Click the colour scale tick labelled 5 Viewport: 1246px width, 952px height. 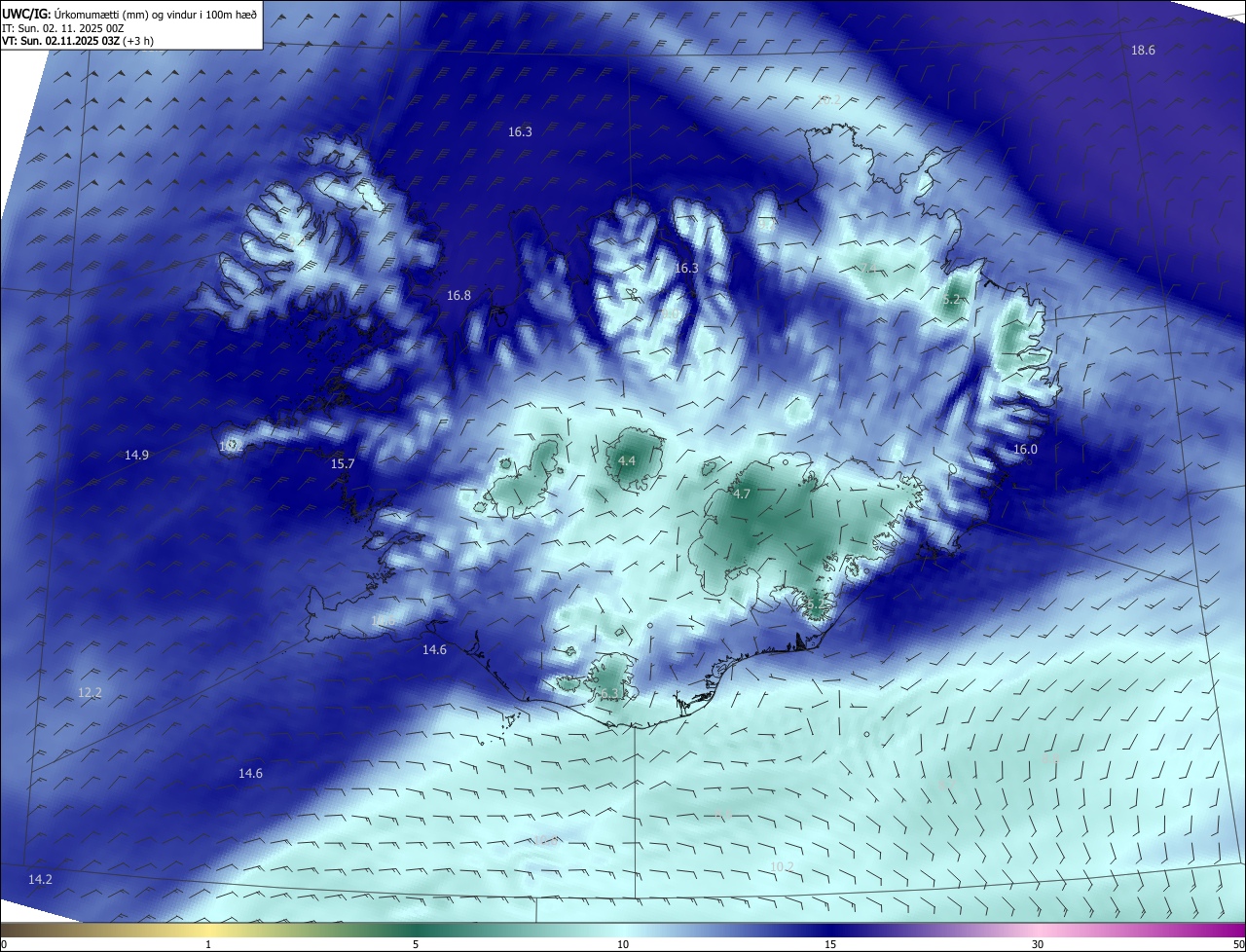coord(416,945)
